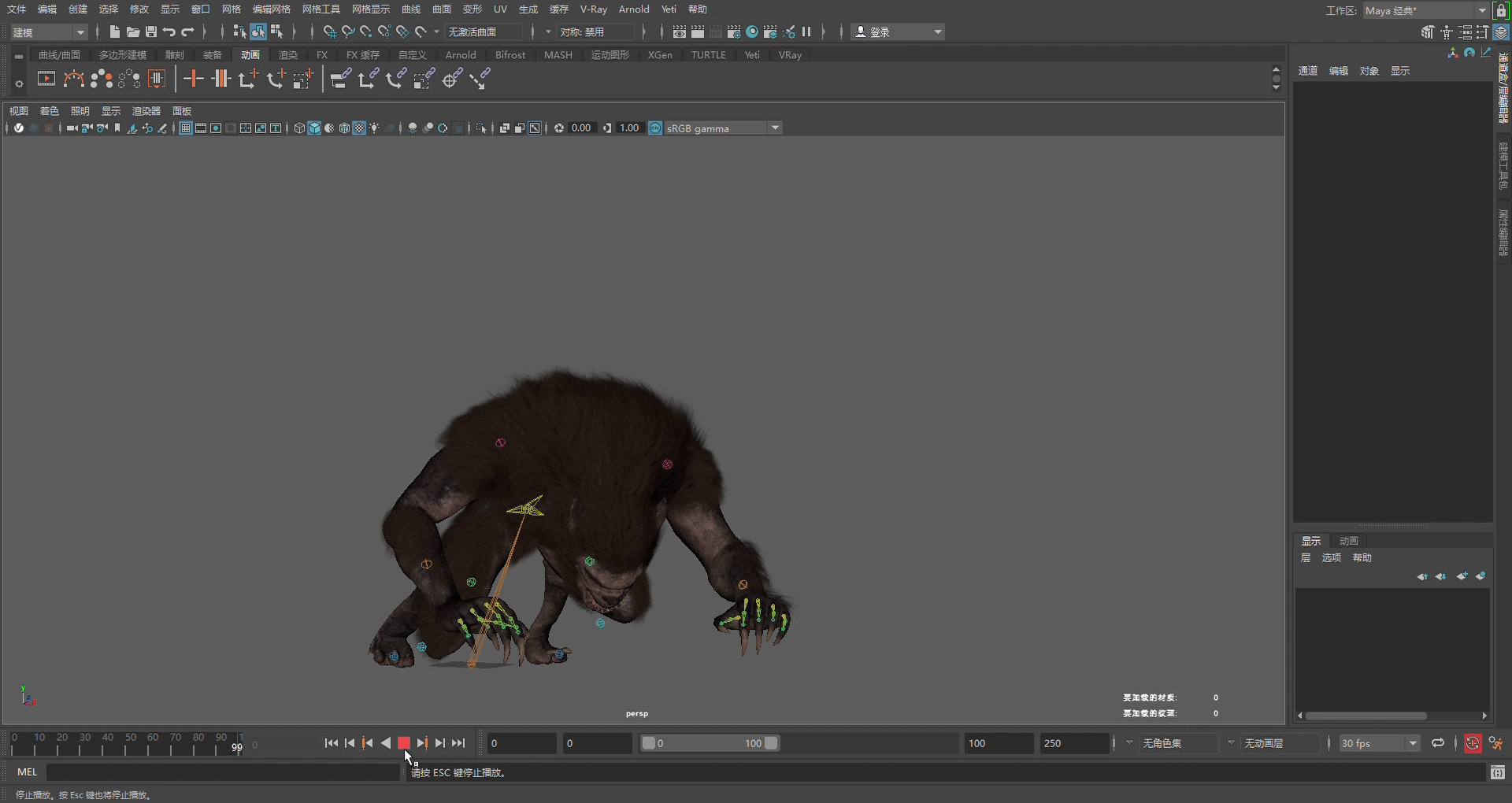1512x803 pixels.
Task: Open the Render View icon (clapperboard) in status line
Action: pyautogui.click(x=679, y=31)
